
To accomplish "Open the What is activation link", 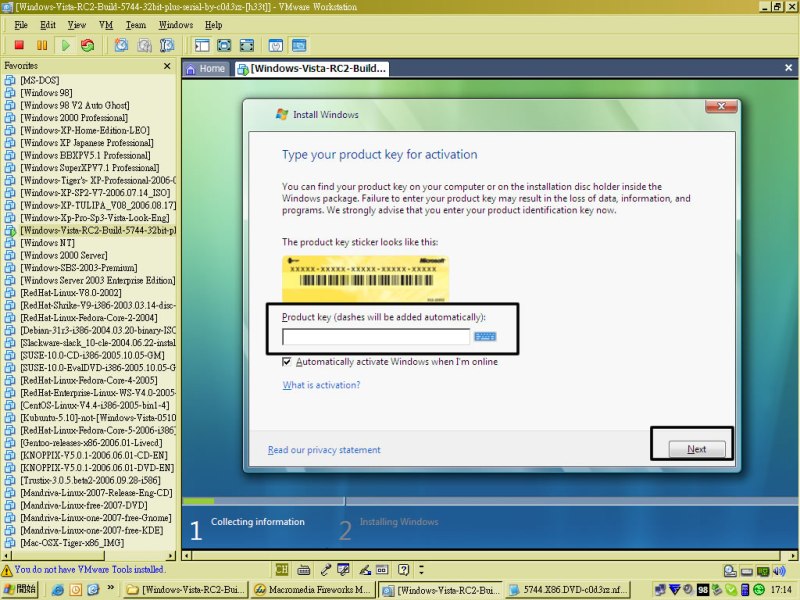I will pos(321,385).
